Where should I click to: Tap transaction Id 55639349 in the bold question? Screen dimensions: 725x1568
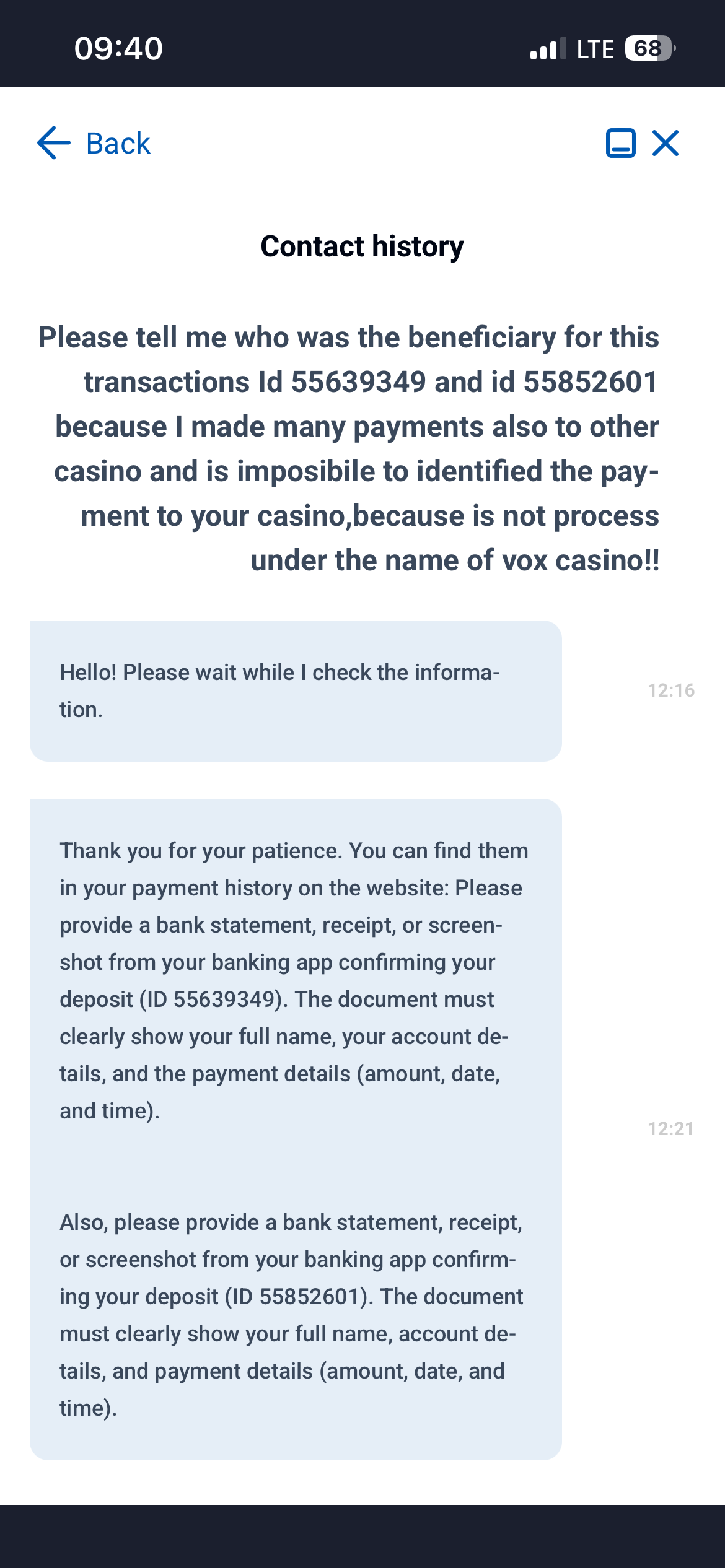[358, 382]
